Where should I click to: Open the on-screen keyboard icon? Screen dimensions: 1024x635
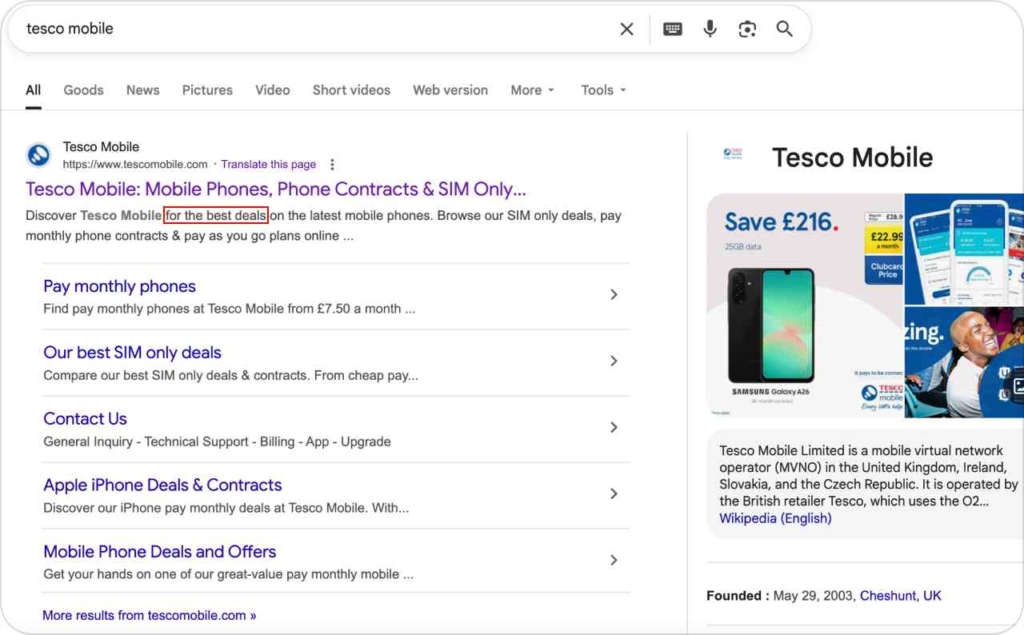[672, 29]
